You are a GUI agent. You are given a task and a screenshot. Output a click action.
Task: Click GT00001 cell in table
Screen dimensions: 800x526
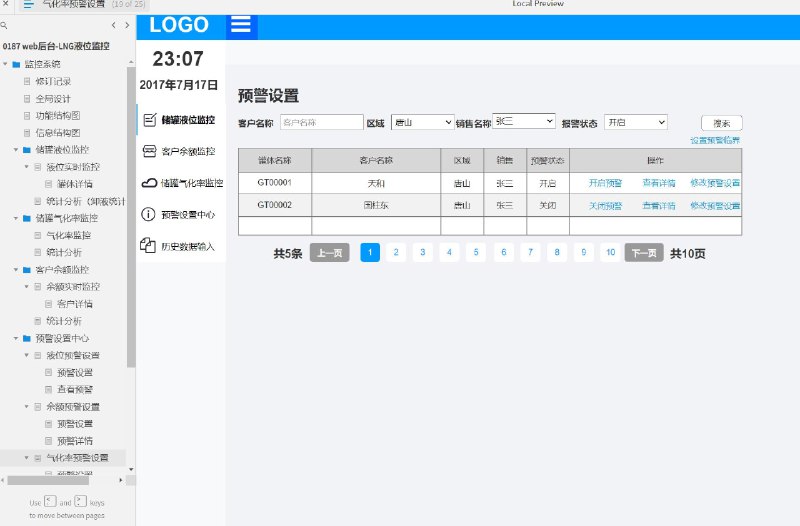point(274,183)
